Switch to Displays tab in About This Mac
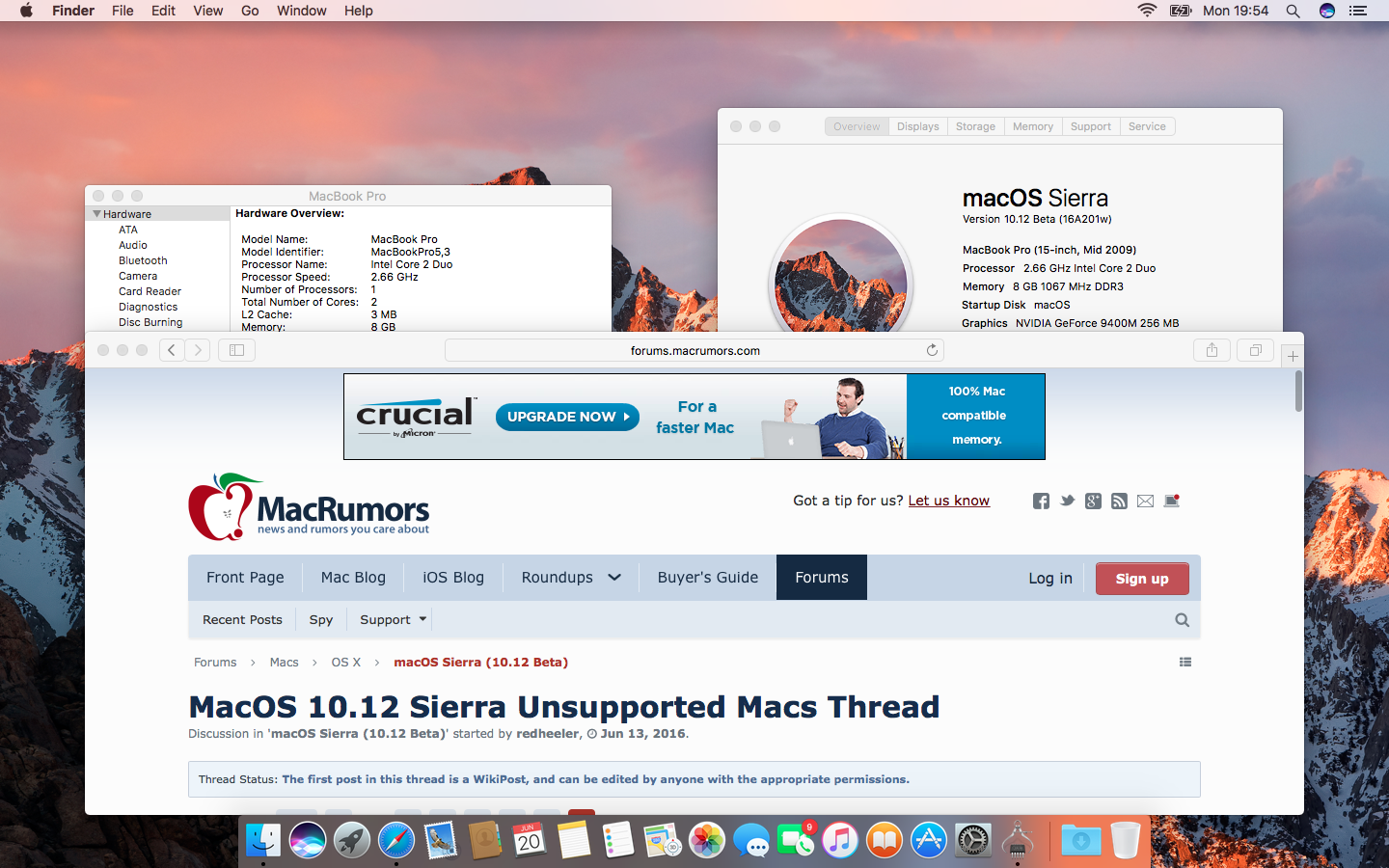The height and width of the screenshot is (868, 1389). coord(917,126)
